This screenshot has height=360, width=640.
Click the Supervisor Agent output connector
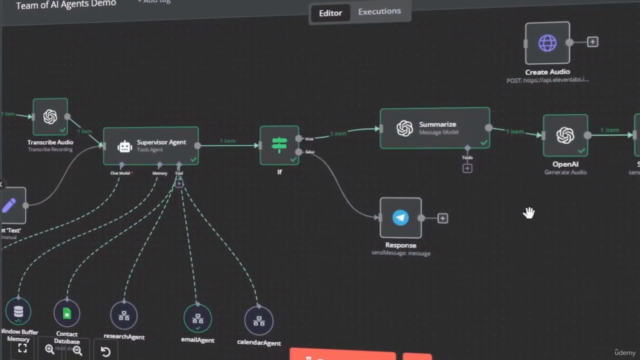click(x=198, y=145)
